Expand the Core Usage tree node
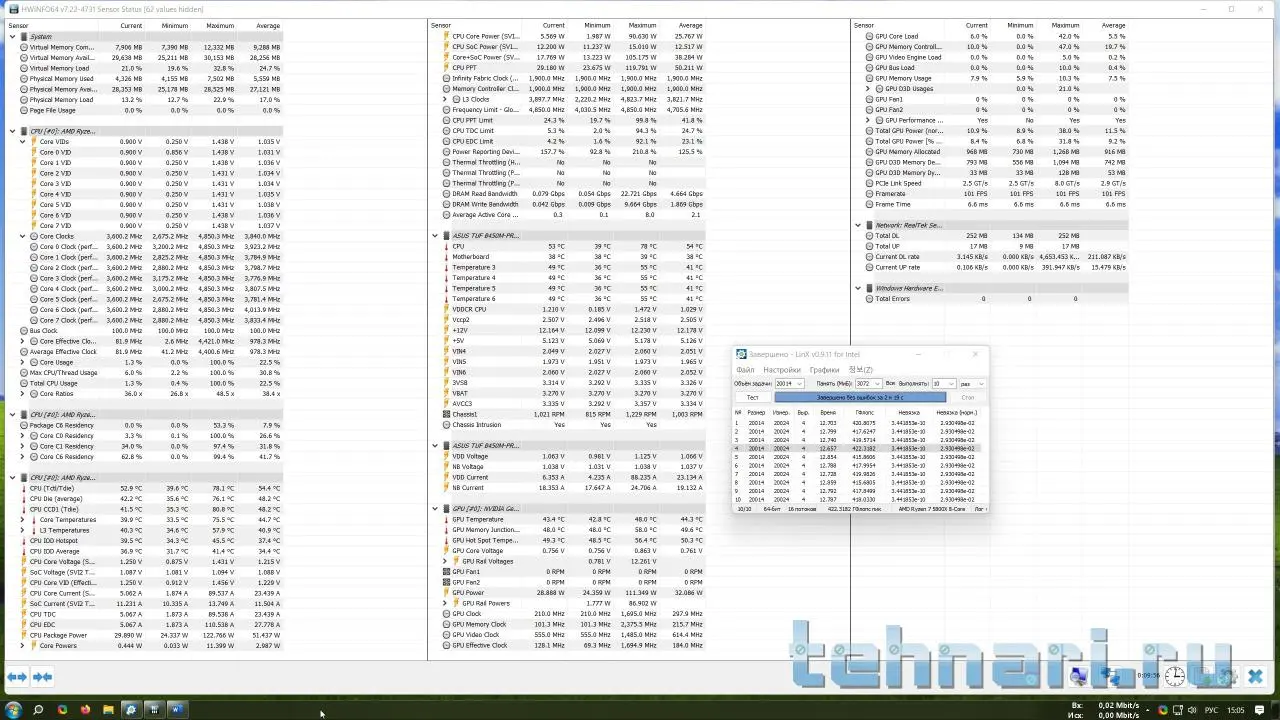This screenshot has height=720, width=1280. [x=22, y=362]
